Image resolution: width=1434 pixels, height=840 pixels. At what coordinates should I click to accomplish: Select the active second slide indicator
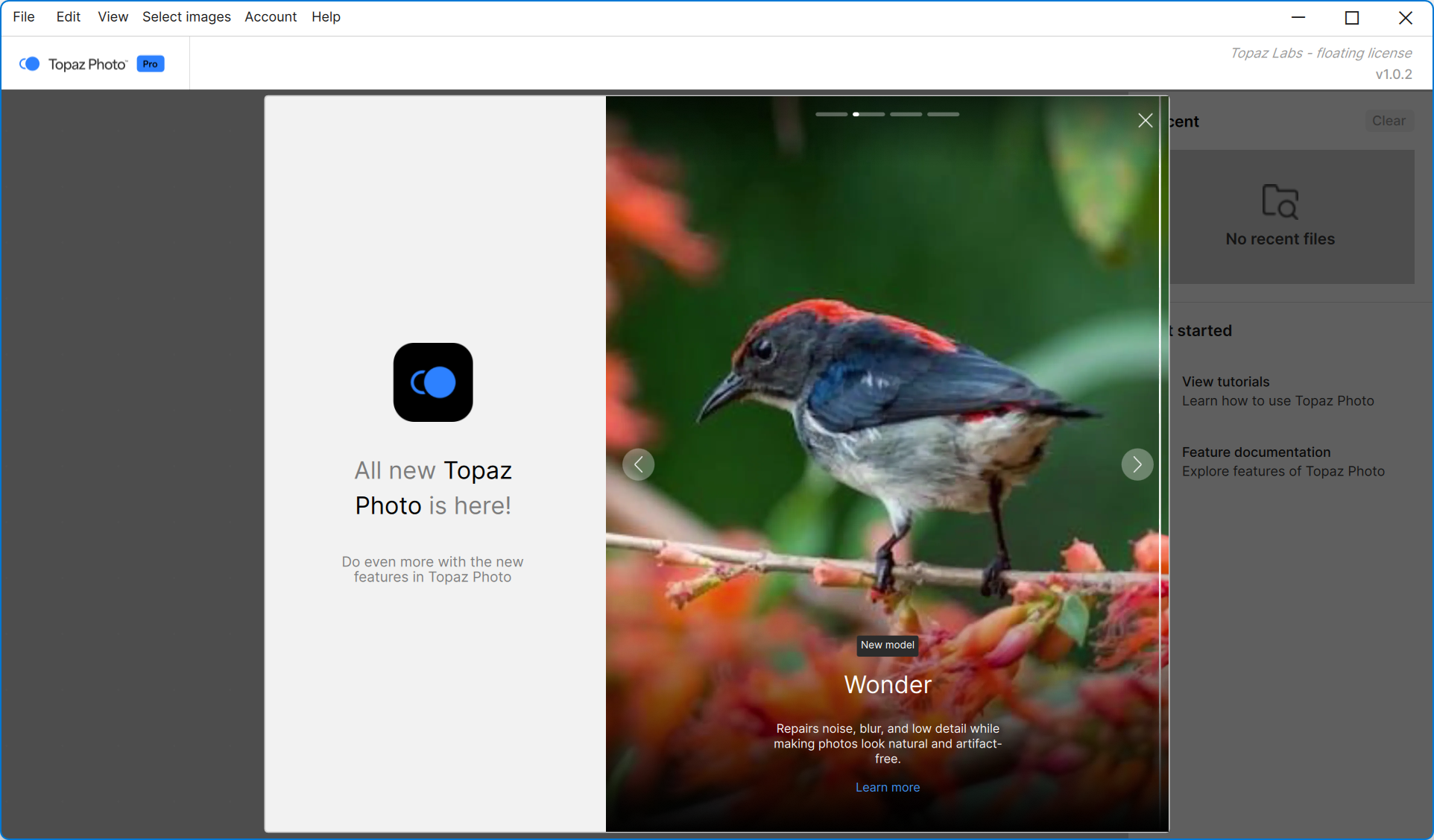(868, 114)
